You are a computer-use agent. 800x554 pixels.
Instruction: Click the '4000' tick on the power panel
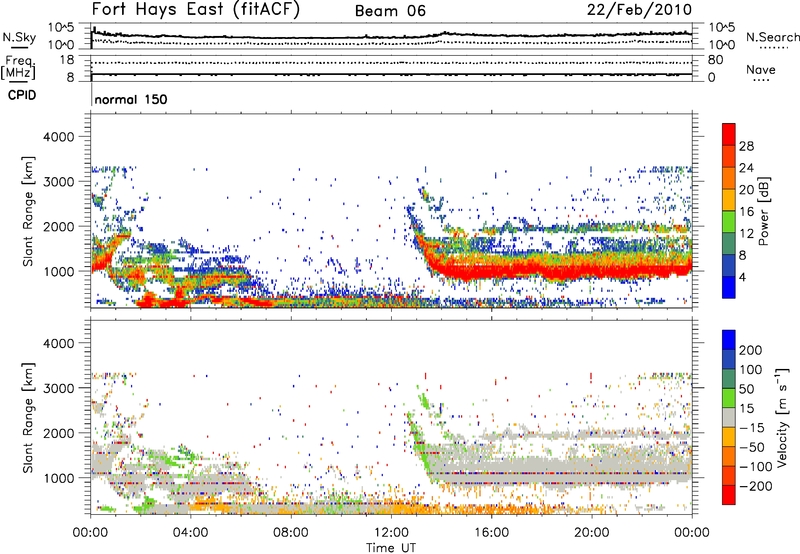pyautogui.click(x=58, y=137)
